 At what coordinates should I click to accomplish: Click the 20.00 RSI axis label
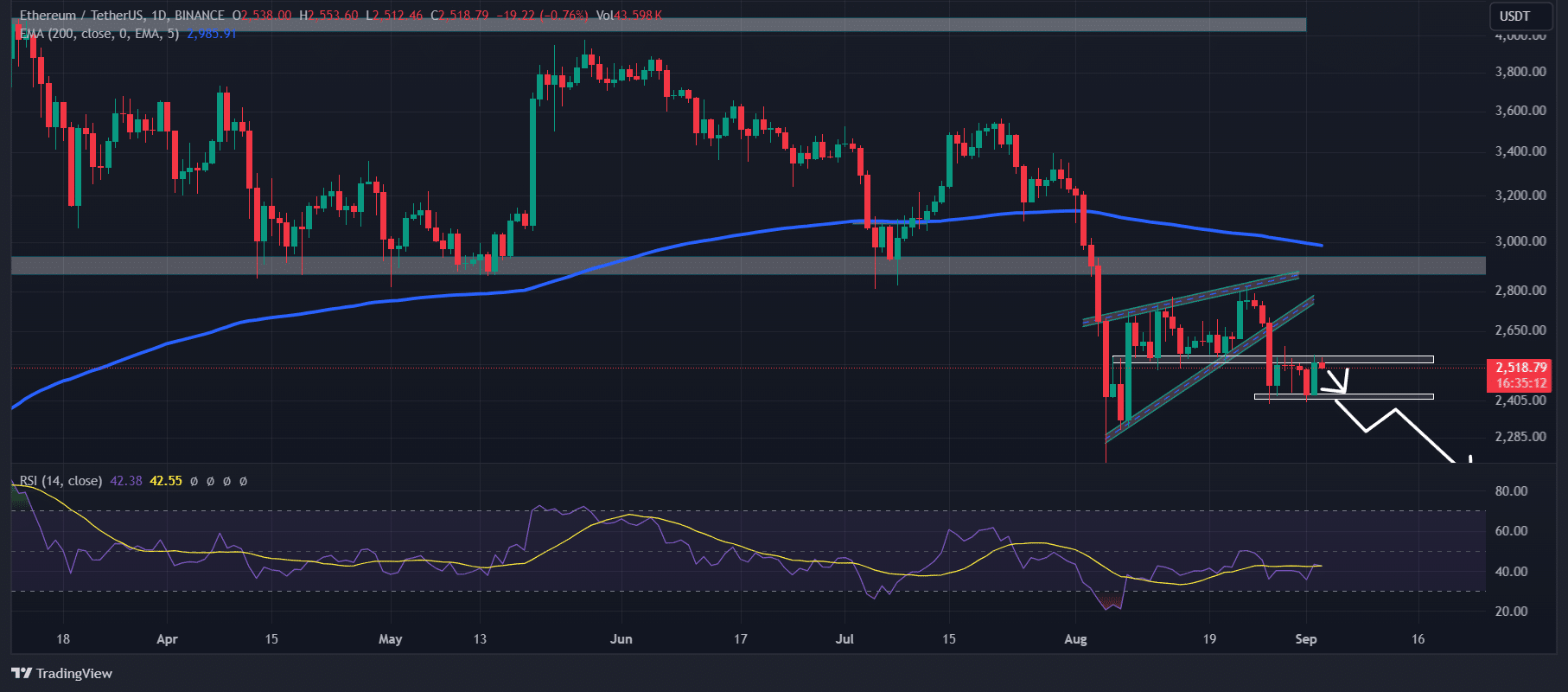(x=1512, y=612)
